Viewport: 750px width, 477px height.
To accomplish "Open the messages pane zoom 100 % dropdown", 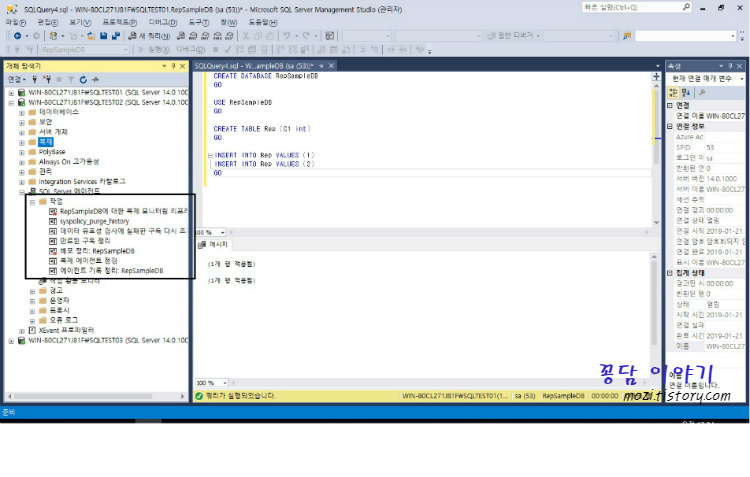I will click(225, 383).
